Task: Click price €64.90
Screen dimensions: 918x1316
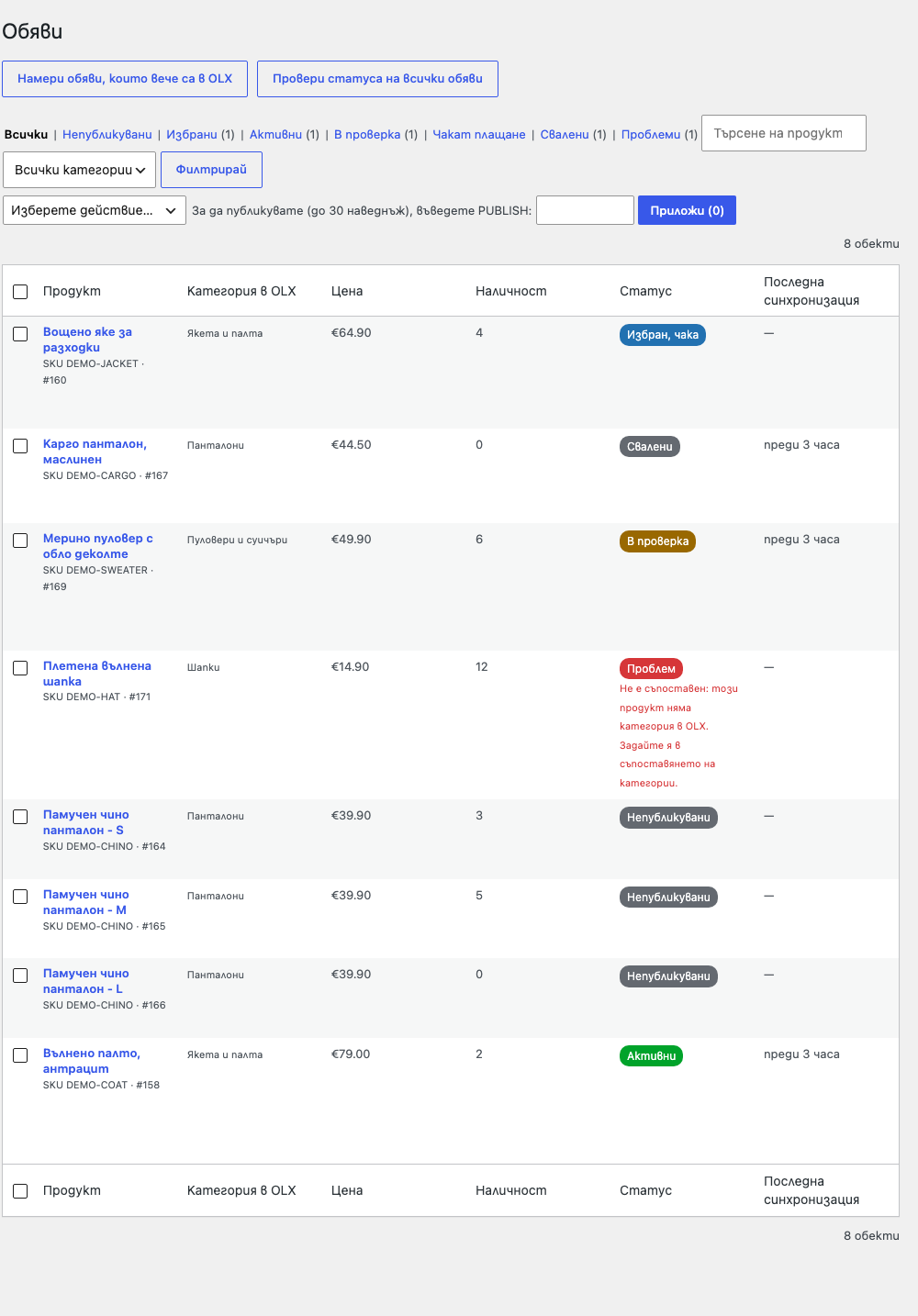Action: tap(352, 333)
